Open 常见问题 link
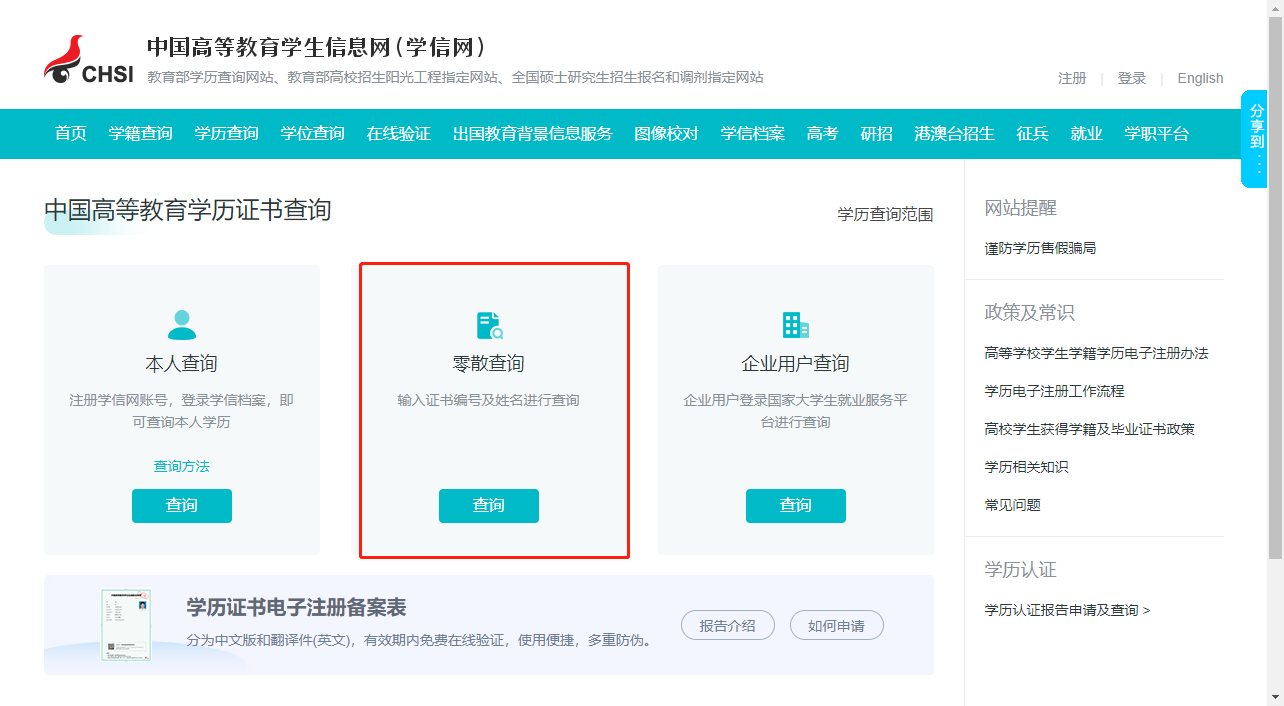 pos(1013,505)
